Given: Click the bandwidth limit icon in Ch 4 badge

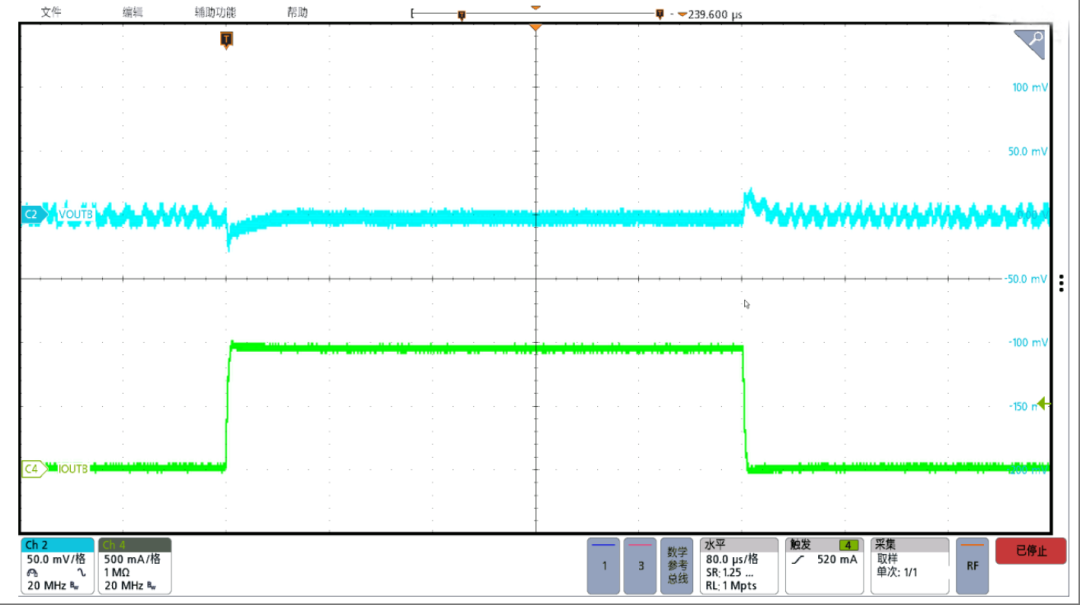Looking at the screenshot, I should [152, 586].
